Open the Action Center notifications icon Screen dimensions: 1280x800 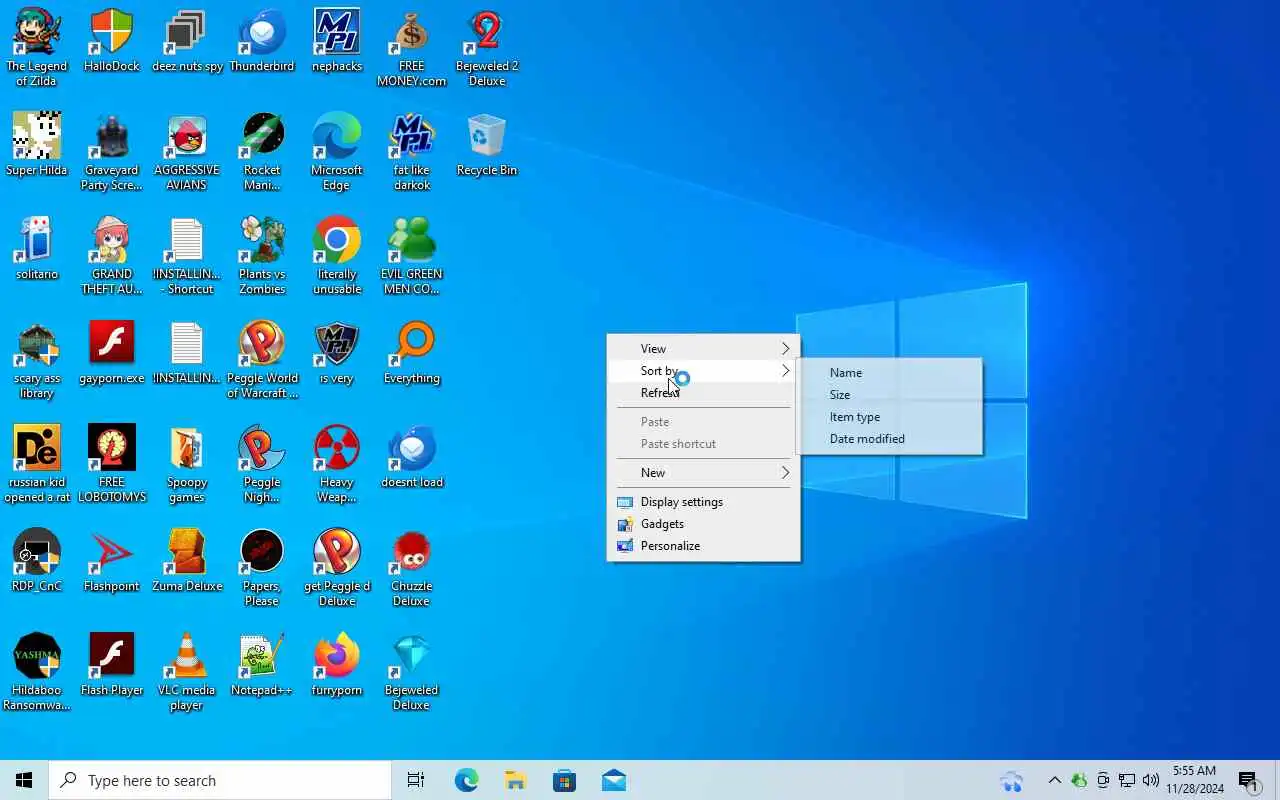coord(1248,780)
